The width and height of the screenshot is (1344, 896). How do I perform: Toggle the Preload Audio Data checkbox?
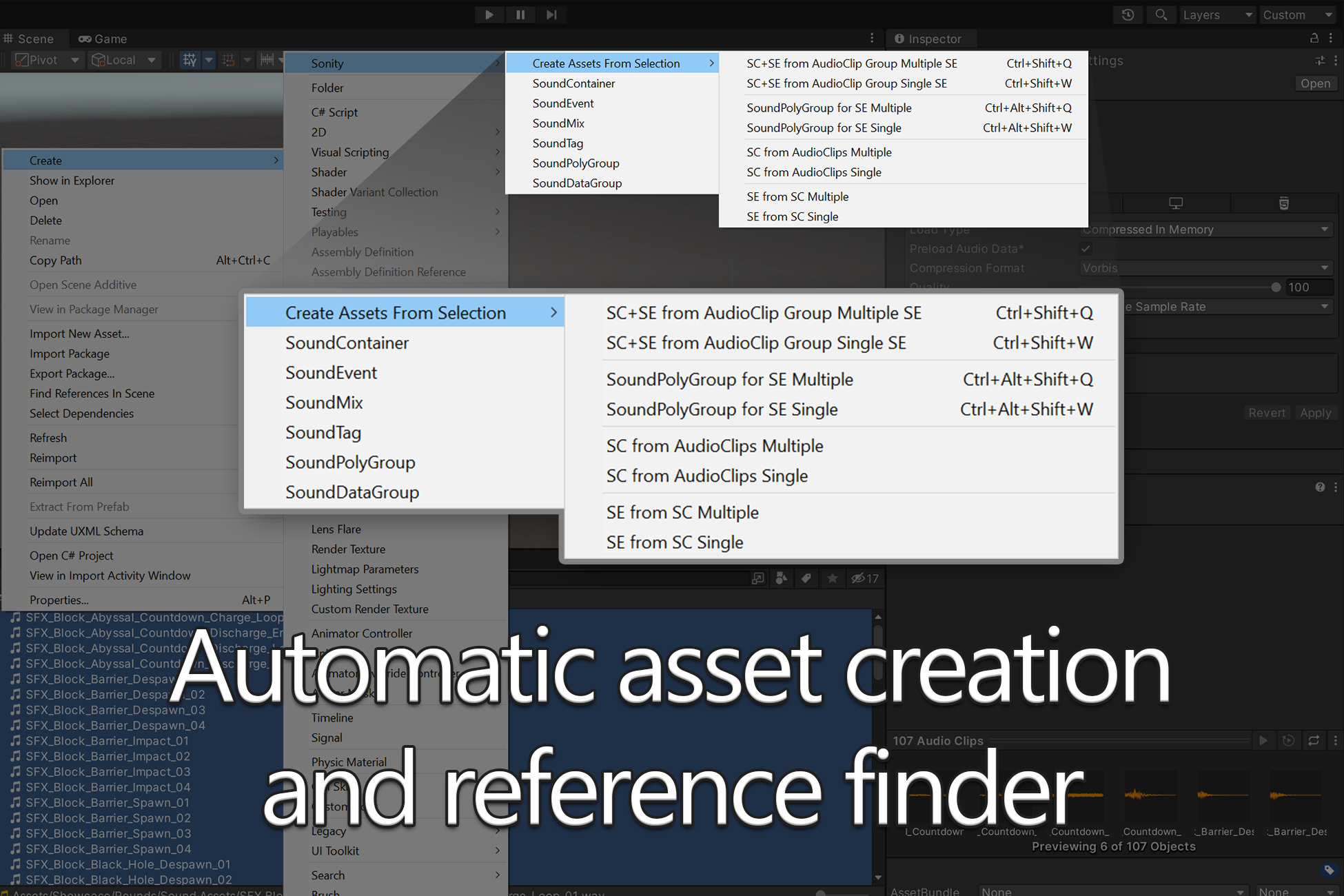click(x=1086, y=249)
